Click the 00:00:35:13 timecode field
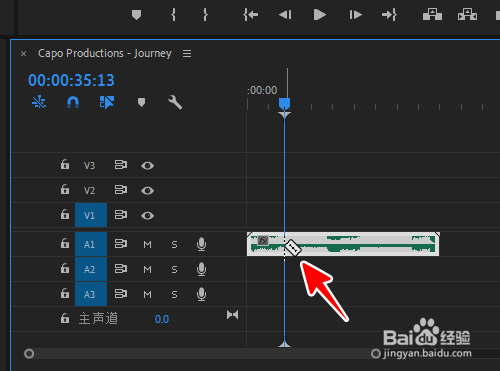Viewport: 500px width, 371px height. [x=71, y=80]
